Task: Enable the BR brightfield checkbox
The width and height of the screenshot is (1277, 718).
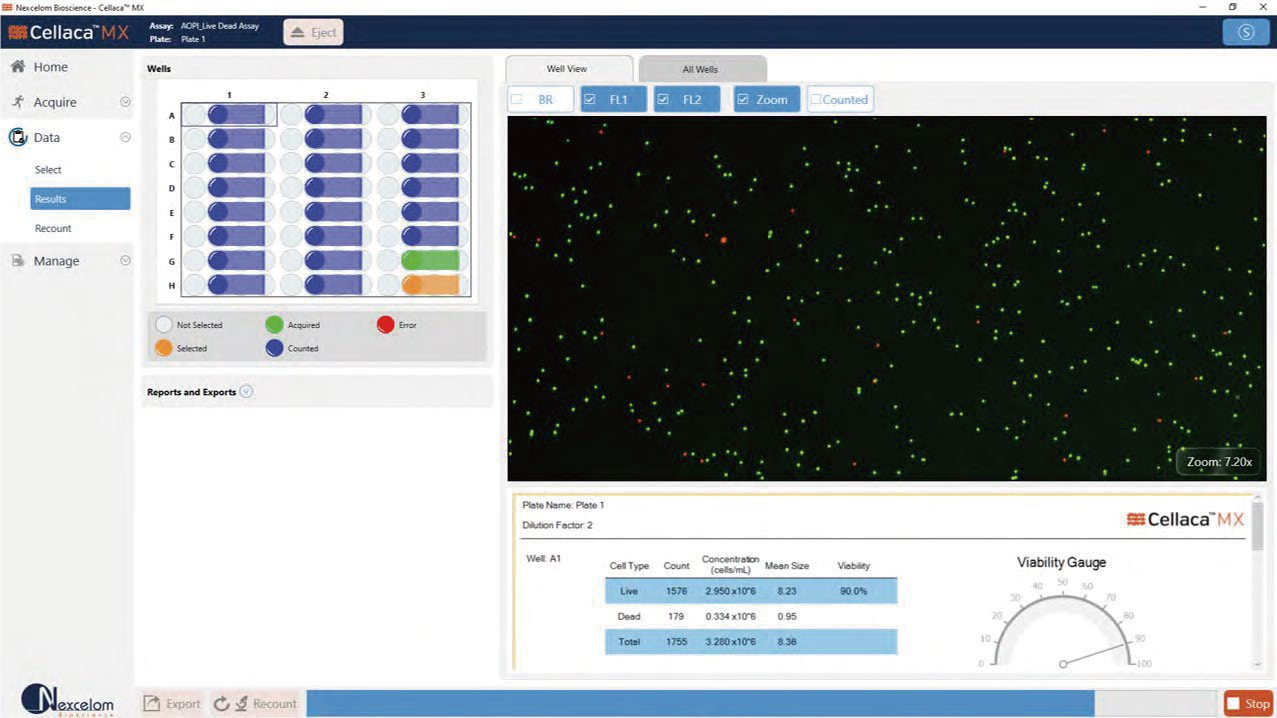Action: (x=518, y=100)
